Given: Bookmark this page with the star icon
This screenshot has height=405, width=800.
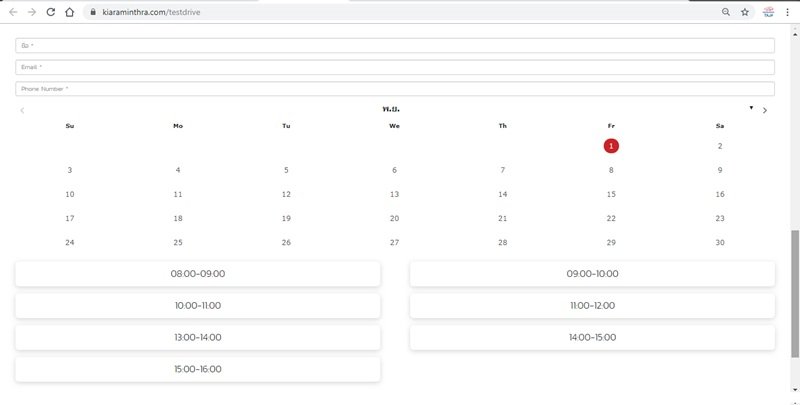Looking at the screenshot, I should pyautogui.click(x=745, y=12).
